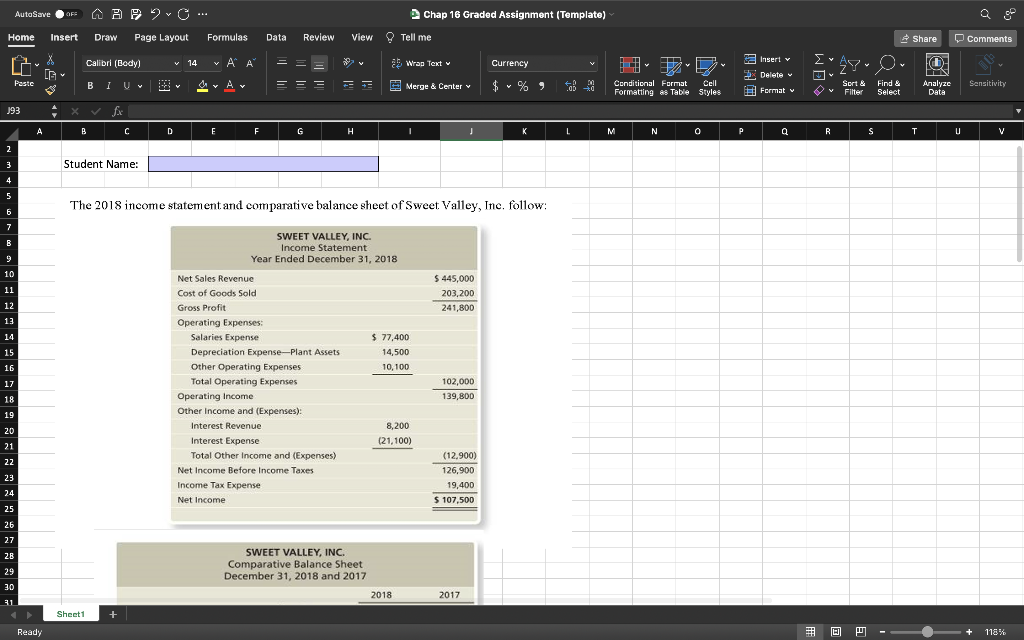Click the Clear eraser icon
1024x640 pixels.
(x=819, y=90)
